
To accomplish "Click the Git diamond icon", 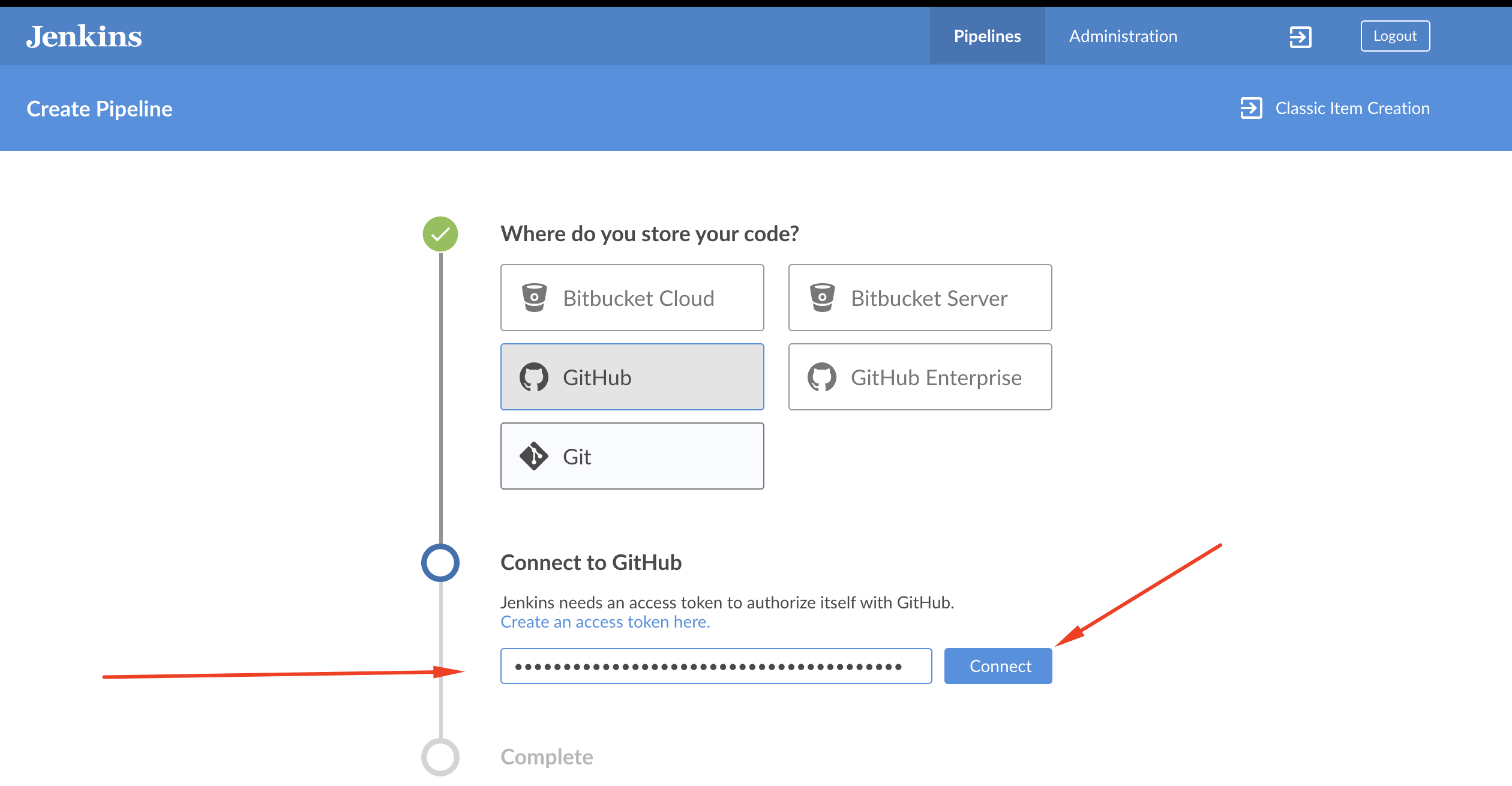I will (534, 456).
